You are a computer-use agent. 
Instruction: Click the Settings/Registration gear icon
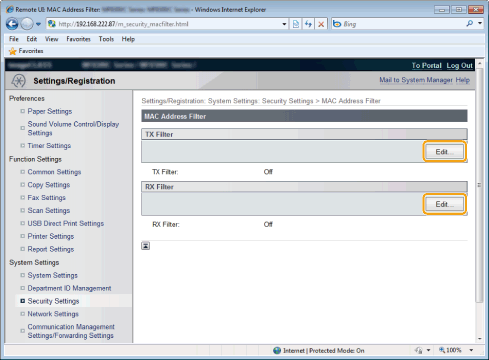[x=18, y=81]
